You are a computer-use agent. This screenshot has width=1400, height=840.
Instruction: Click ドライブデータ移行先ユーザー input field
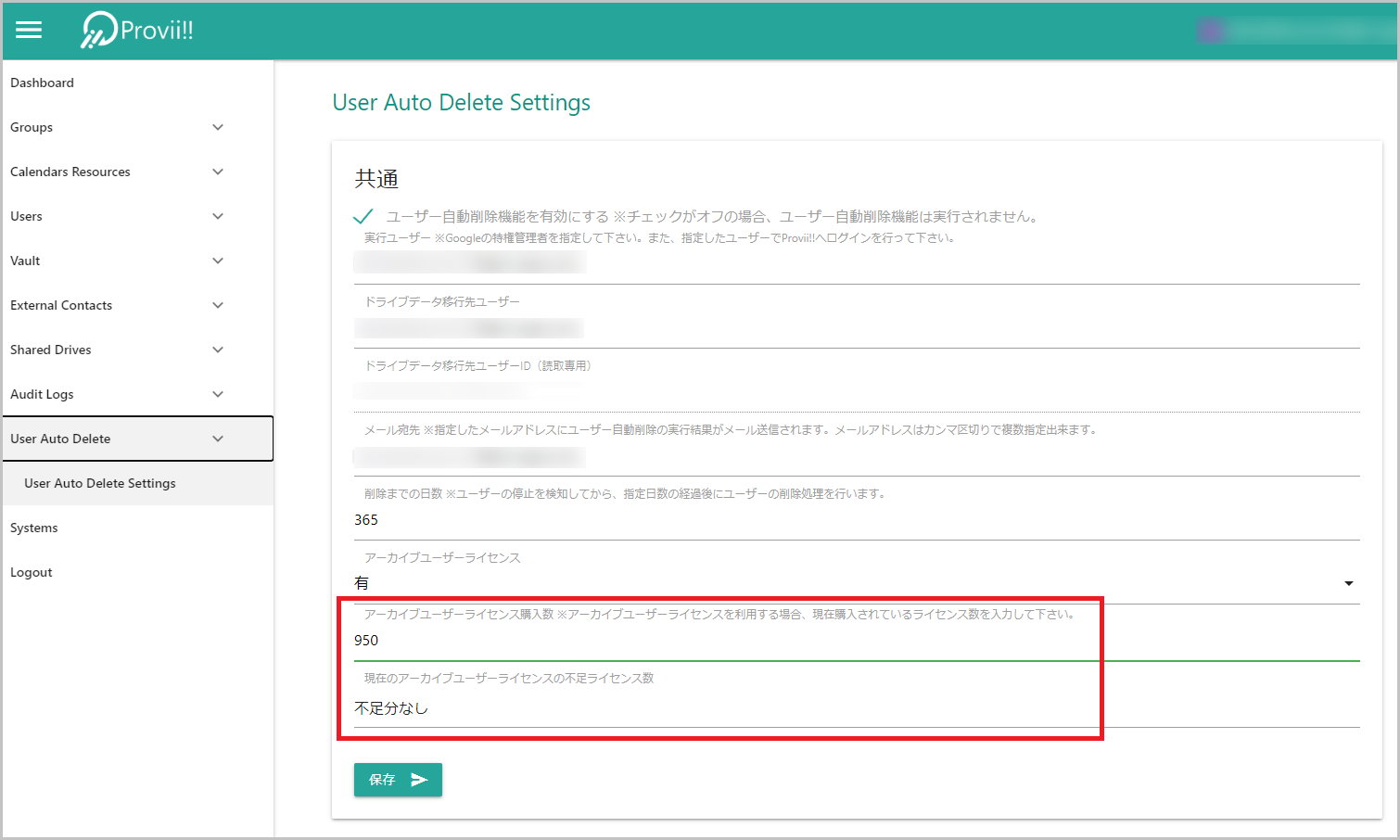pyautogui.click(x=857, y=329)
